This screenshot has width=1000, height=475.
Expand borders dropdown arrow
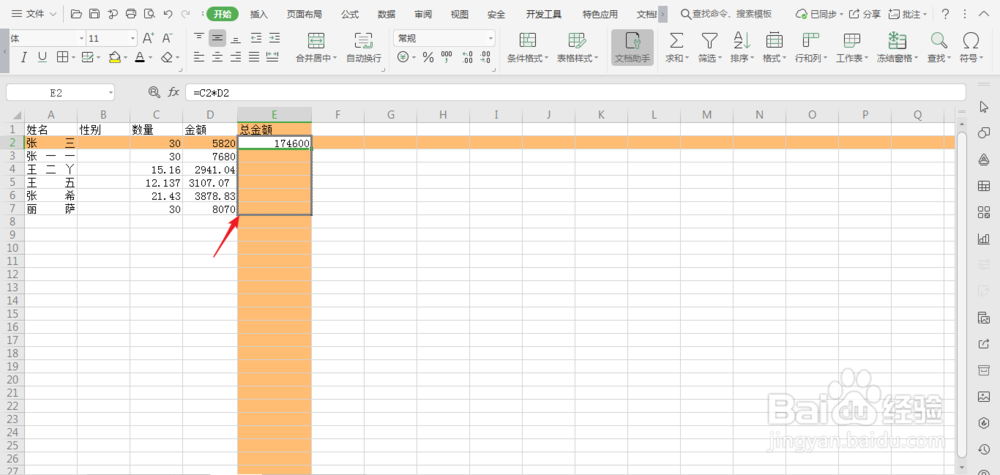point(74,58)
